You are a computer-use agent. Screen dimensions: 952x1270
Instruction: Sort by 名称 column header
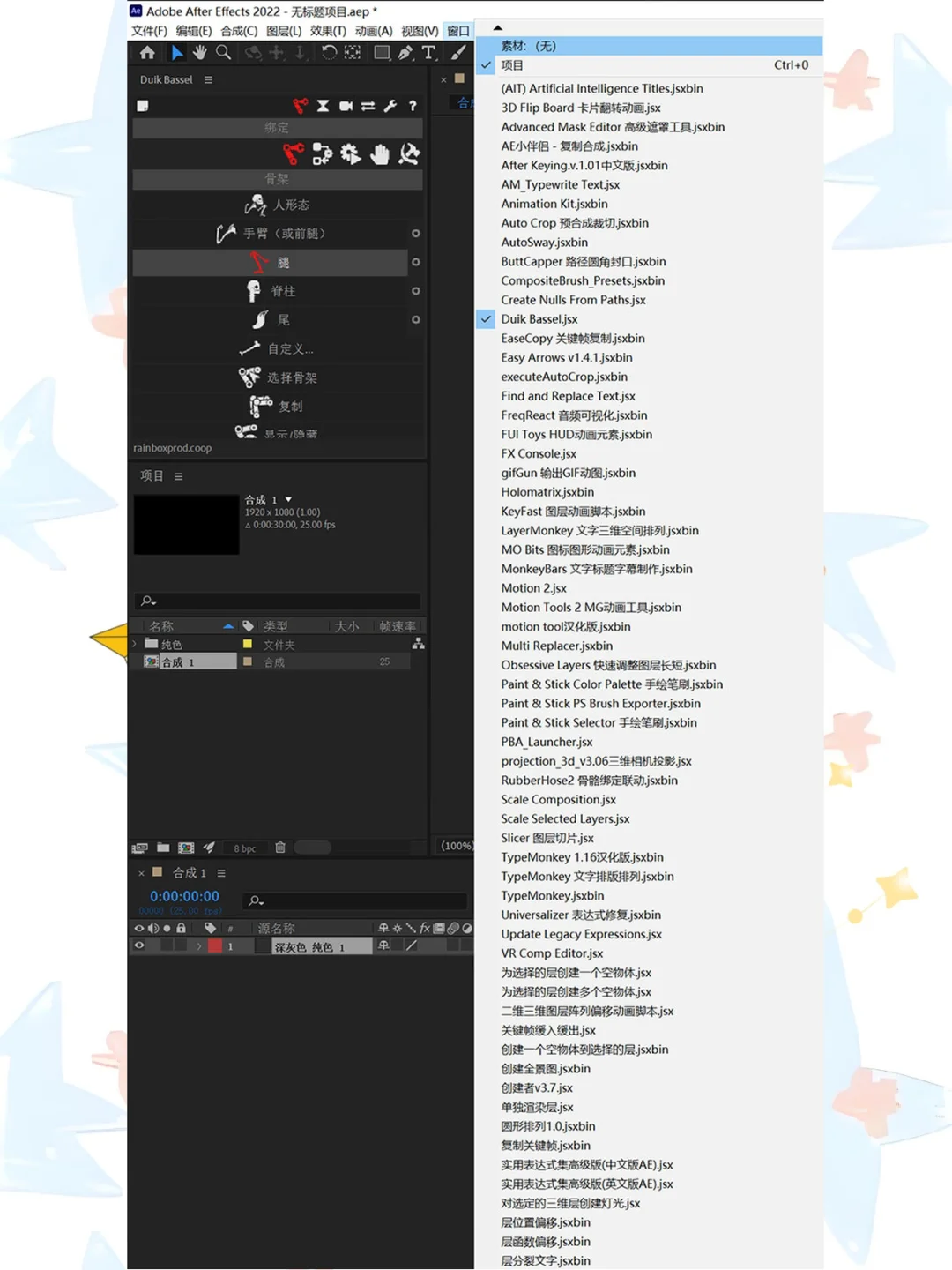[161, 626]
